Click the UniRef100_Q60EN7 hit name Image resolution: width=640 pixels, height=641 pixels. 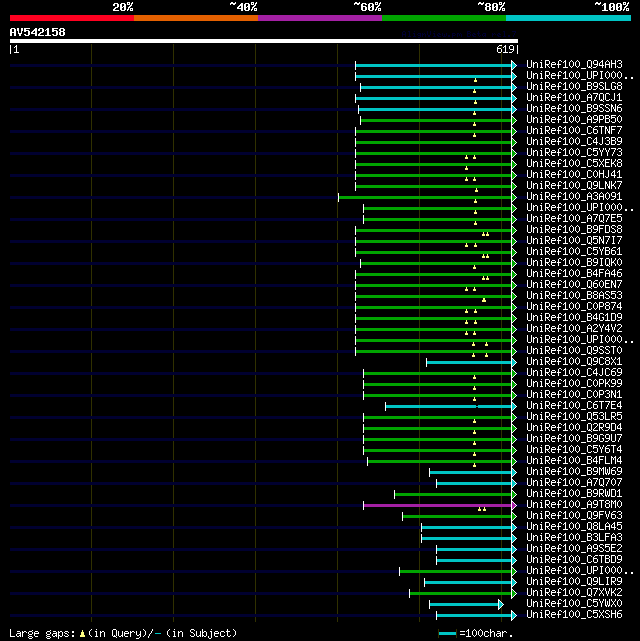click(574, 285)
